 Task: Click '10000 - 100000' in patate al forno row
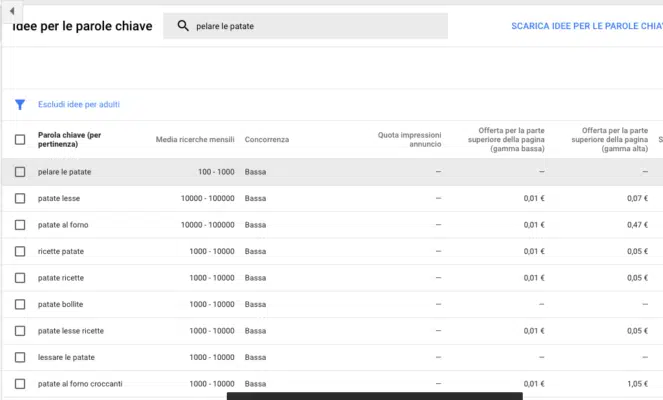(x=208, y=225)
